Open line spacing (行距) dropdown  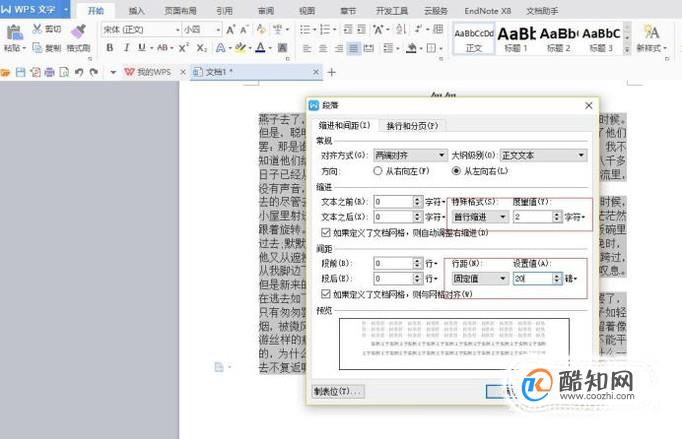click(480, 278)
